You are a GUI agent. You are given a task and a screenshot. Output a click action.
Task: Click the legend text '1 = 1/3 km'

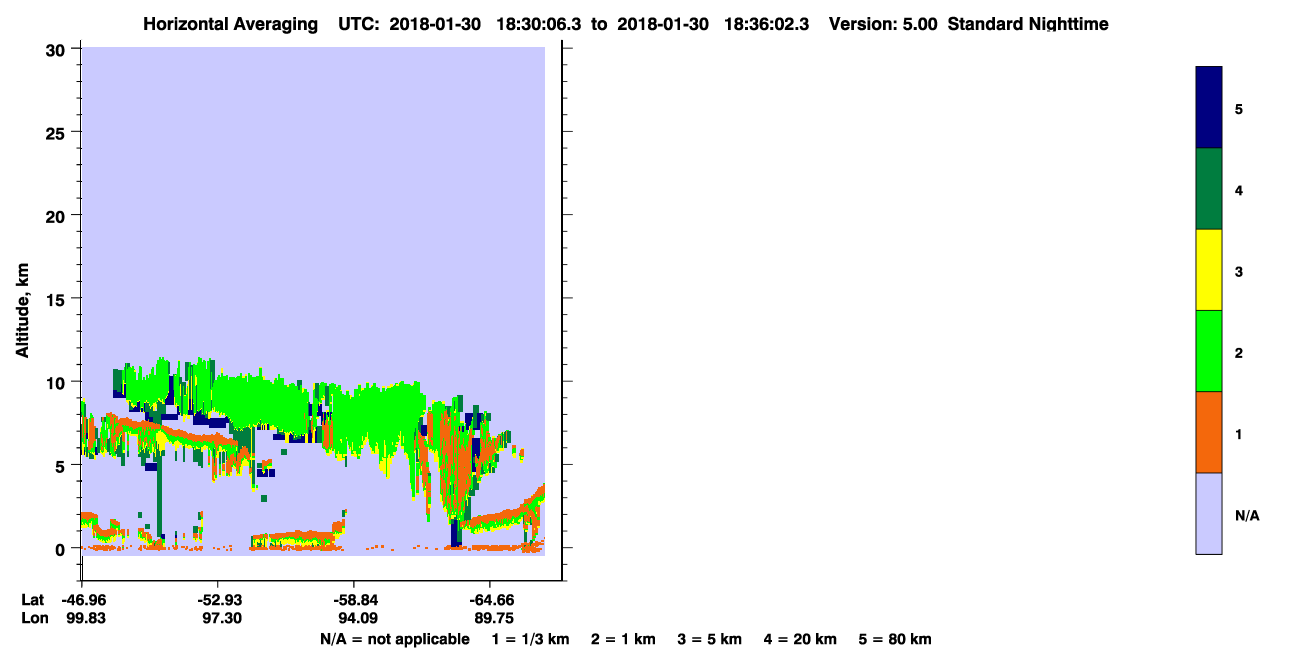[530, 639]
